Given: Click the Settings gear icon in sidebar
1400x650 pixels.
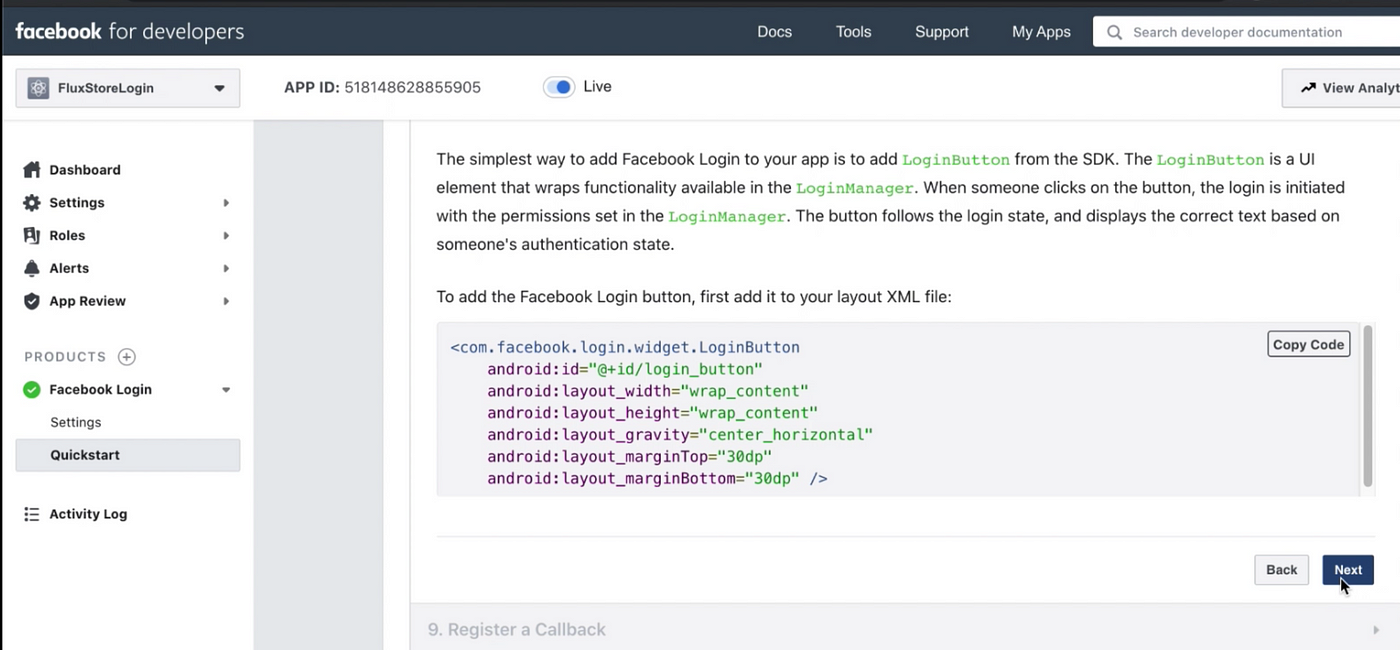Looking at the screenshot, I should tap(32, 203).
